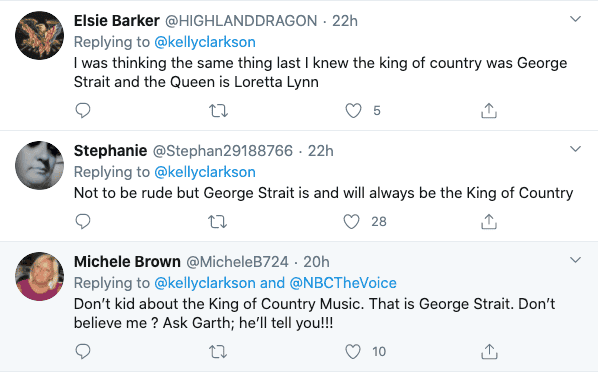
Task: Reply to Elsie Barker's tweet
Action: coord(83,111)
